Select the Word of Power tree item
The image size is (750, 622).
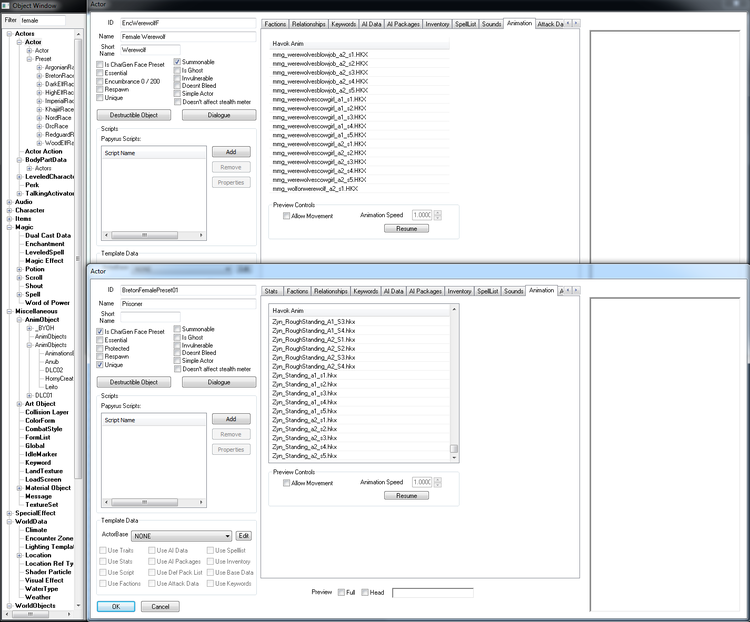47,303
